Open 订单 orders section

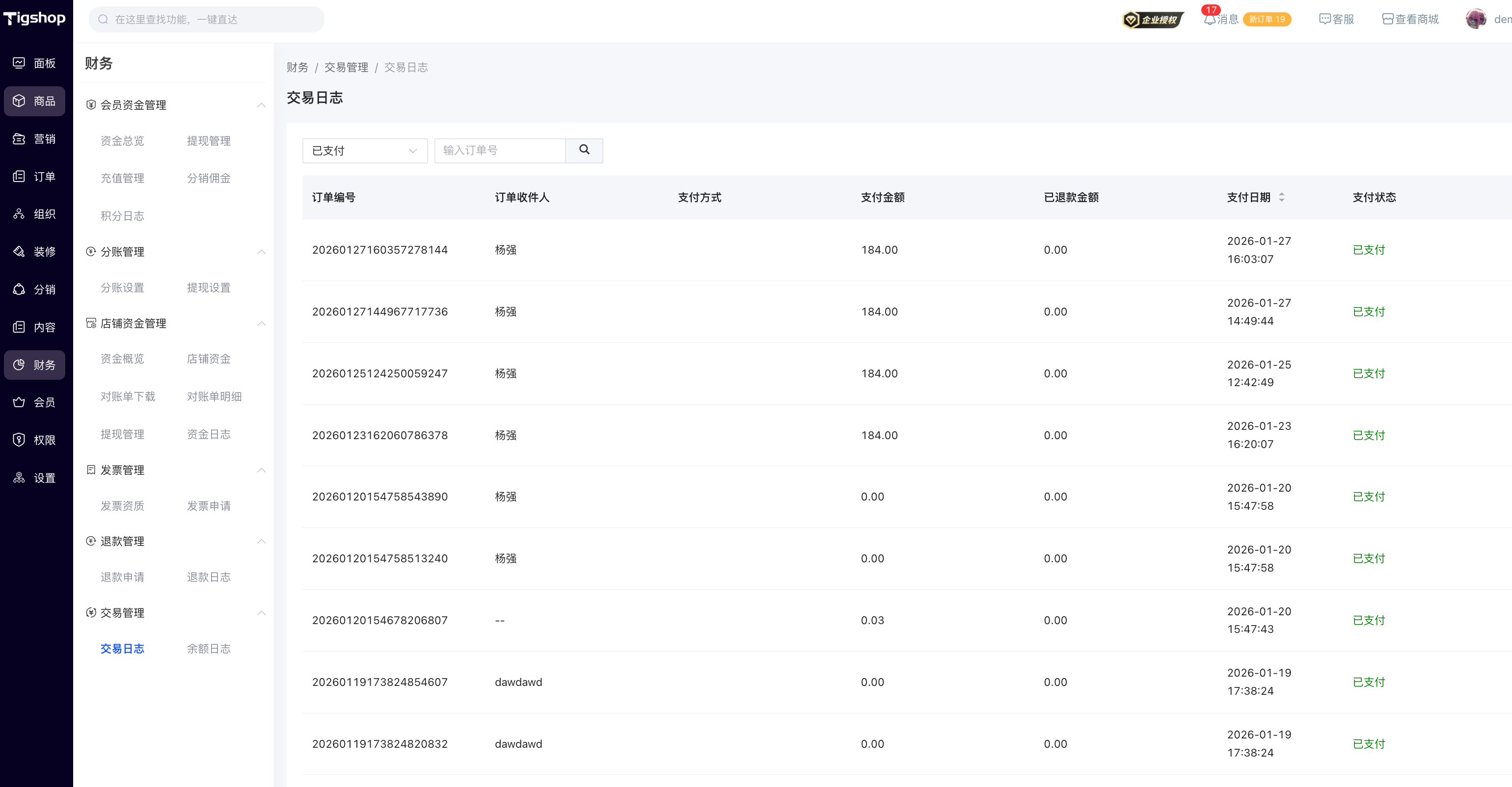click(x=35, y=177)
